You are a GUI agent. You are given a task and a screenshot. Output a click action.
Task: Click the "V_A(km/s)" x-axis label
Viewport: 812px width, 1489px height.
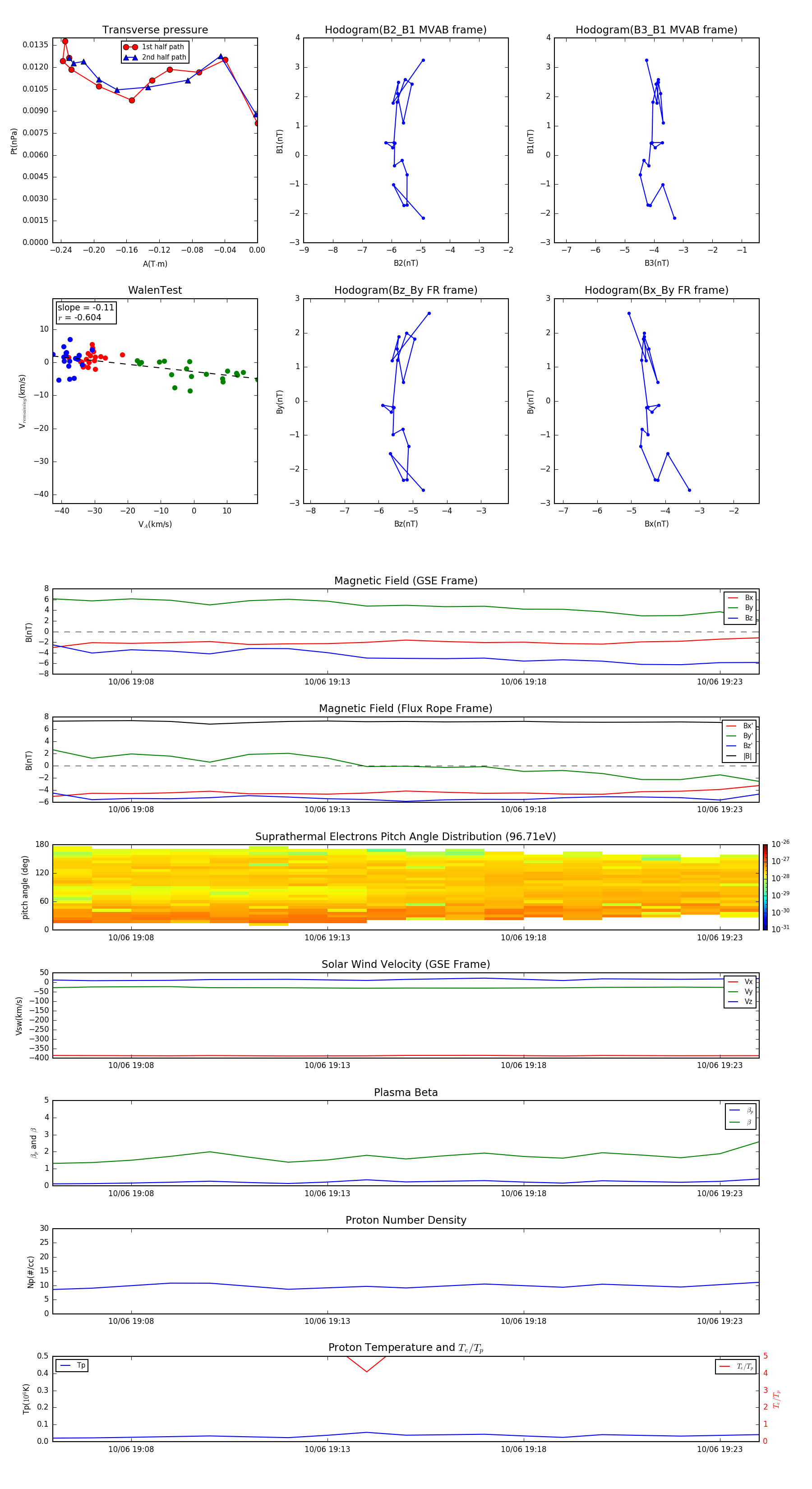click(155, 524)
